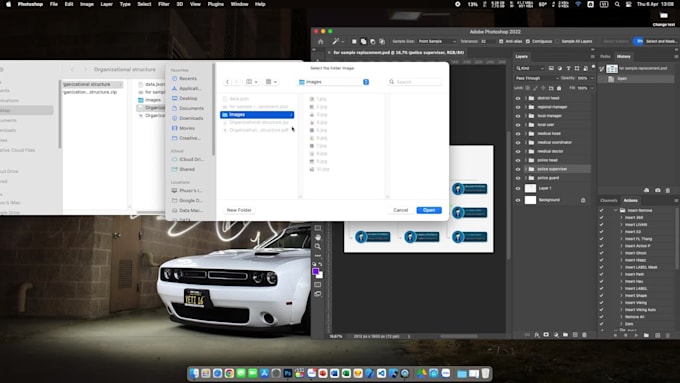
Task: Create new snapshot camera icon in History
Action: coord(658,190)
